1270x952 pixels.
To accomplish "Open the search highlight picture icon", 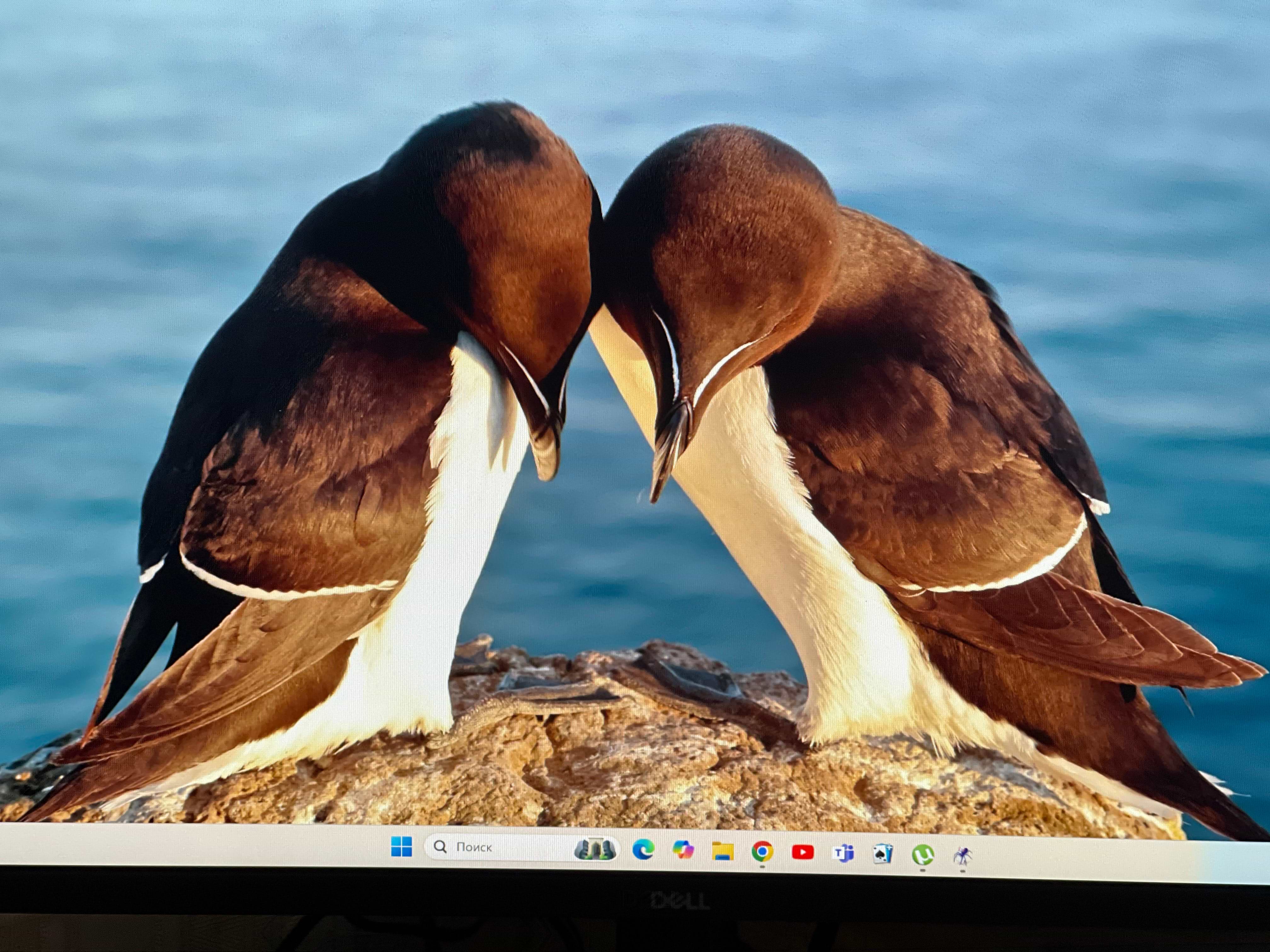I will point(595,849).
